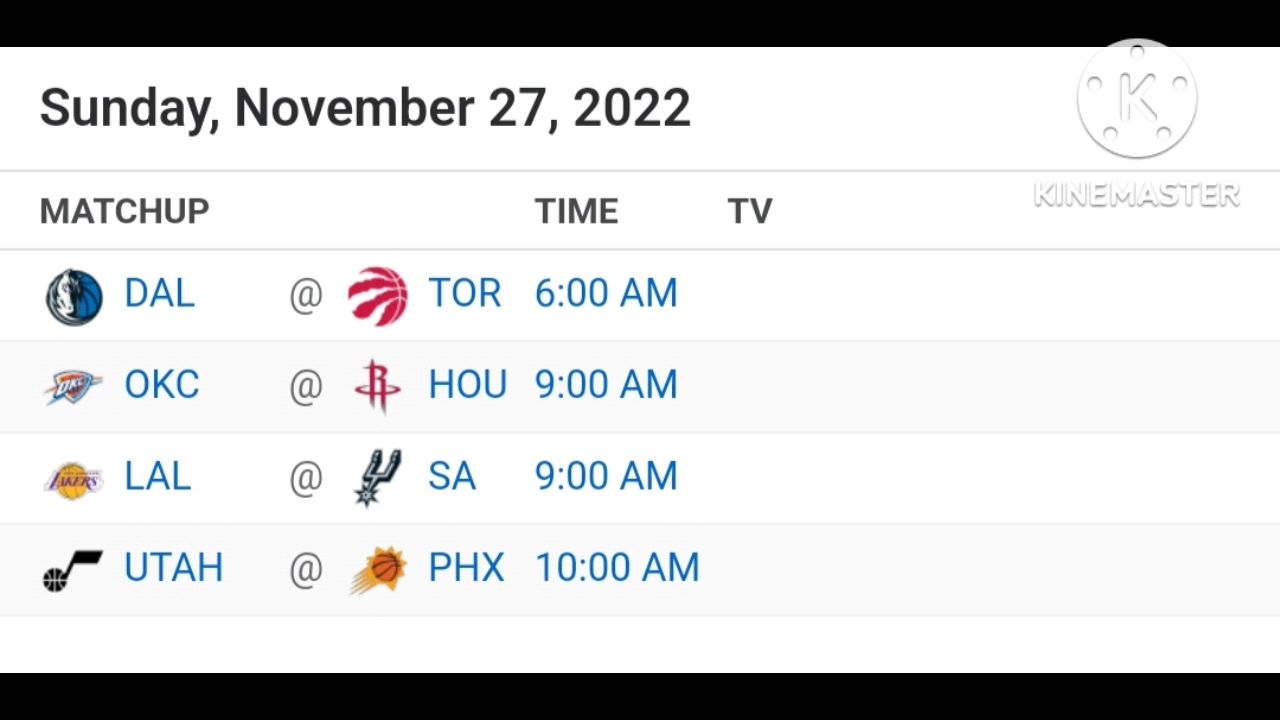Click the Los Angeles Lakers logo
The height and width of the screenshot is (720, 1280).
(74, 480)
